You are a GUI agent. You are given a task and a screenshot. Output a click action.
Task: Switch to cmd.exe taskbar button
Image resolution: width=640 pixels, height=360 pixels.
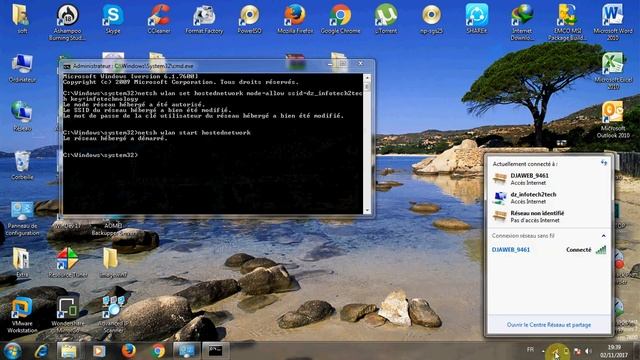coord(215,351)
